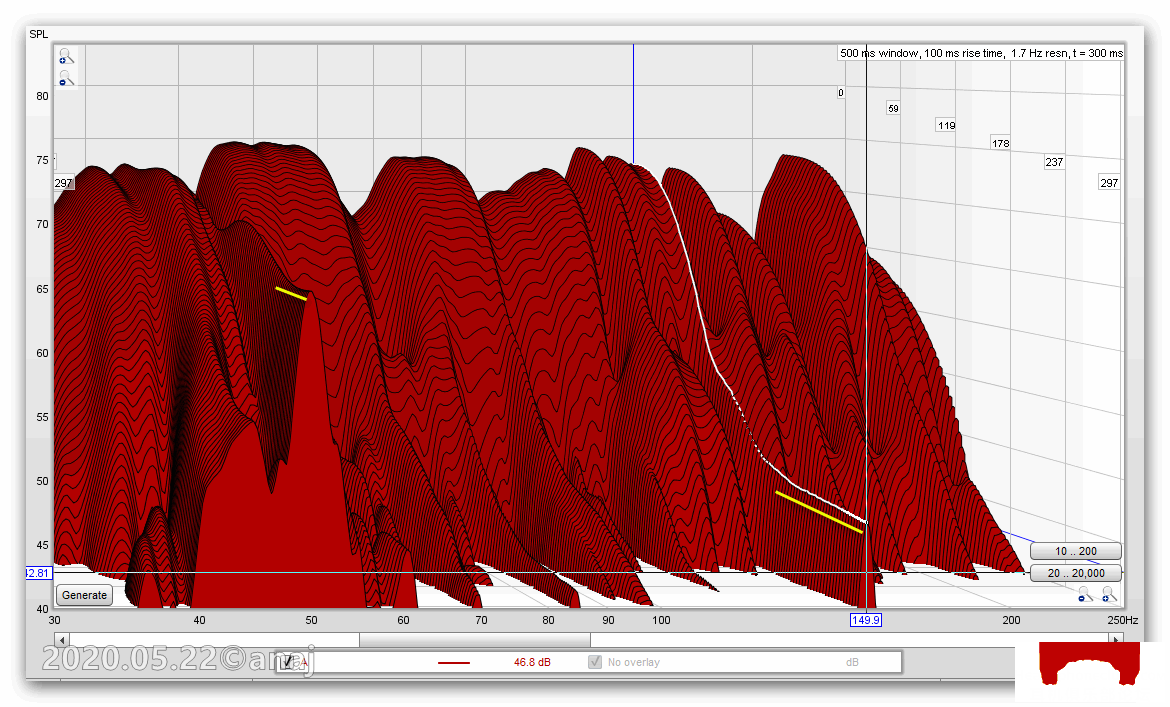1170x707 pixels.
Task: Click the dB overlay value label
Action: click(852, 662)
